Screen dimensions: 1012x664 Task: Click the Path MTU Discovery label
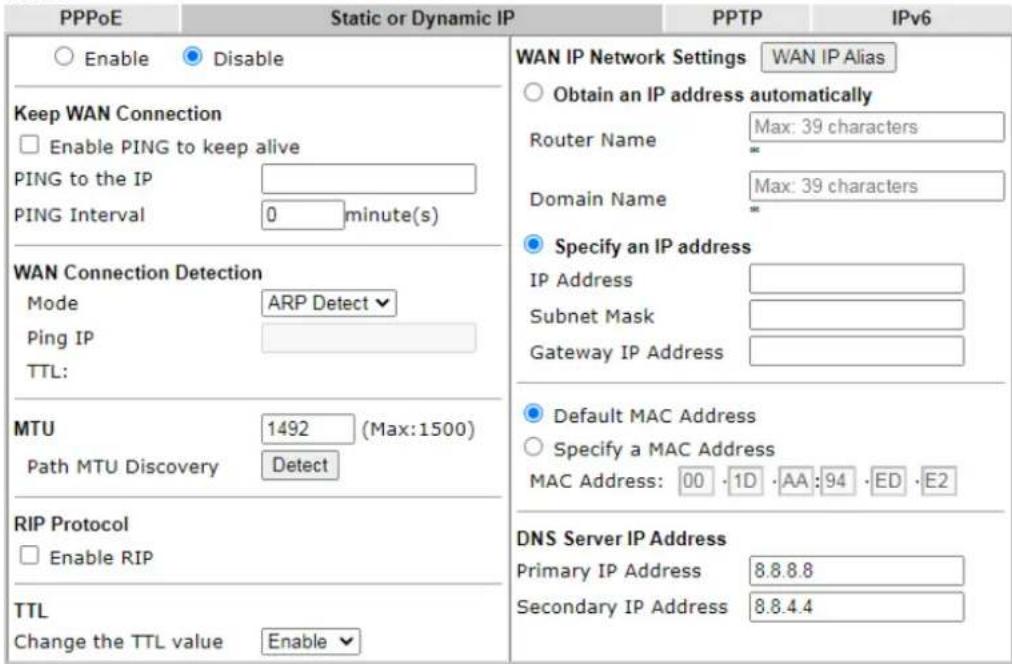(123, 467)
